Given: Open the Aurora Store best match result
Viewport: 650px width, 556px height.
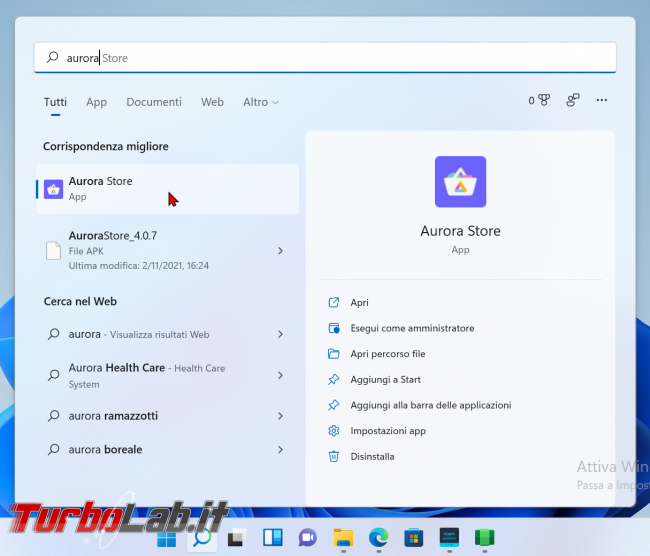Looking at the screenshot, I should [168, 189].
